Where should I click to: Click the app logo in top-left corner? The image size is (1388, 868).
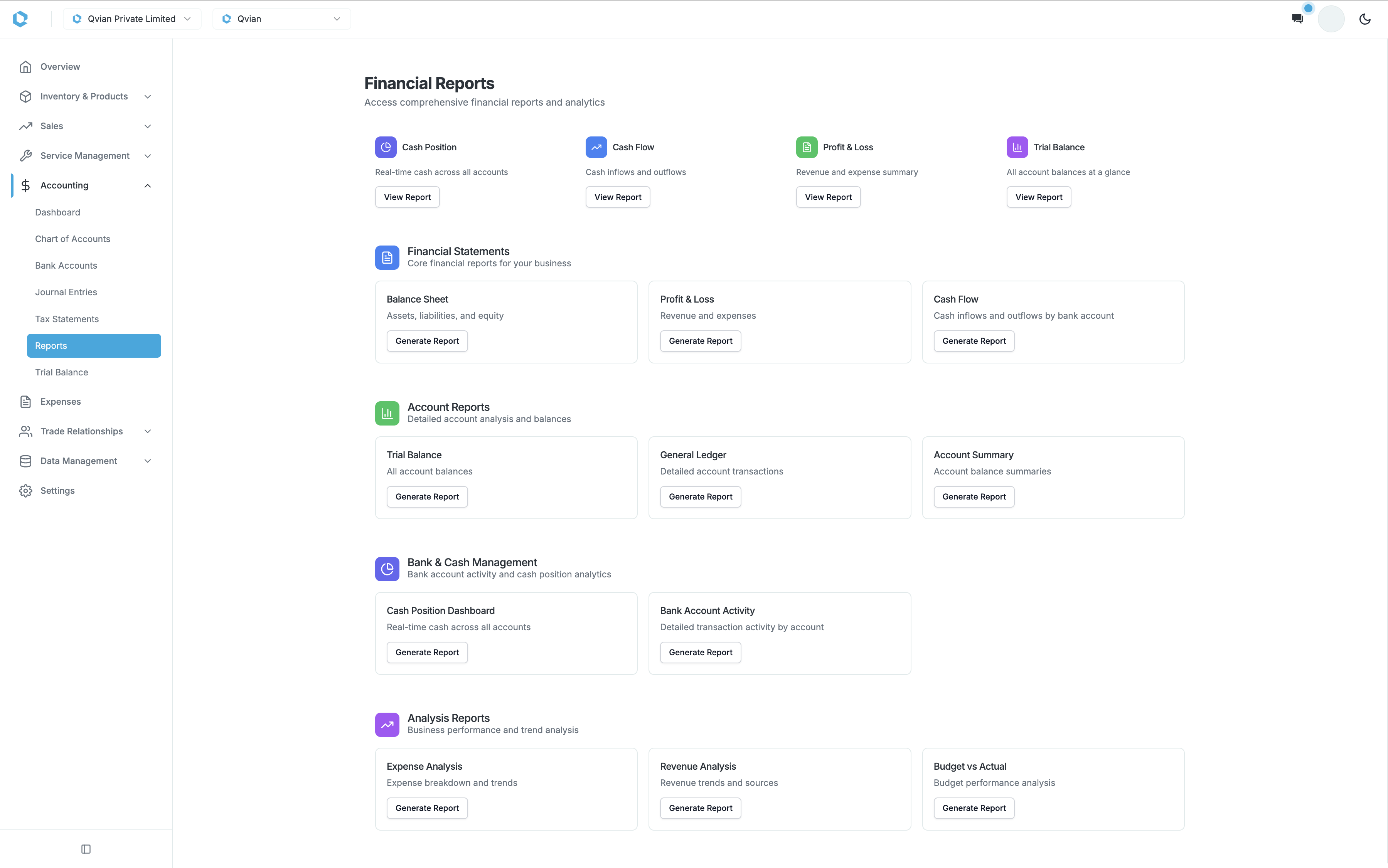(21, 19)
